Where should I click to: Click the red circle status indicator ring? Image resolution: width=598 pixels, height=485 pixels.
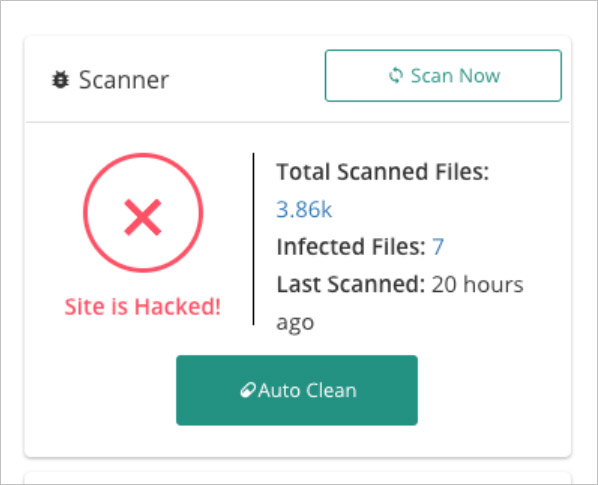point(143,213)
